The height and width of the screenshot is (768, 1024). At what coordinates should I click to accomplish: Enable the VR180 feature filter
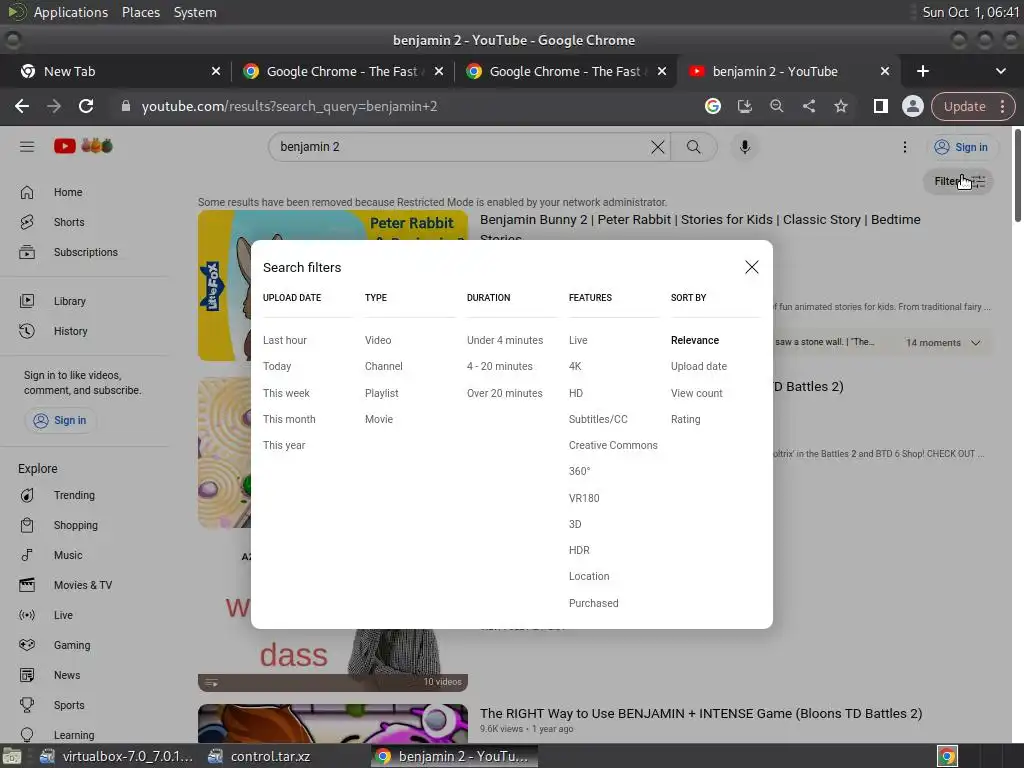pos(584,498)
